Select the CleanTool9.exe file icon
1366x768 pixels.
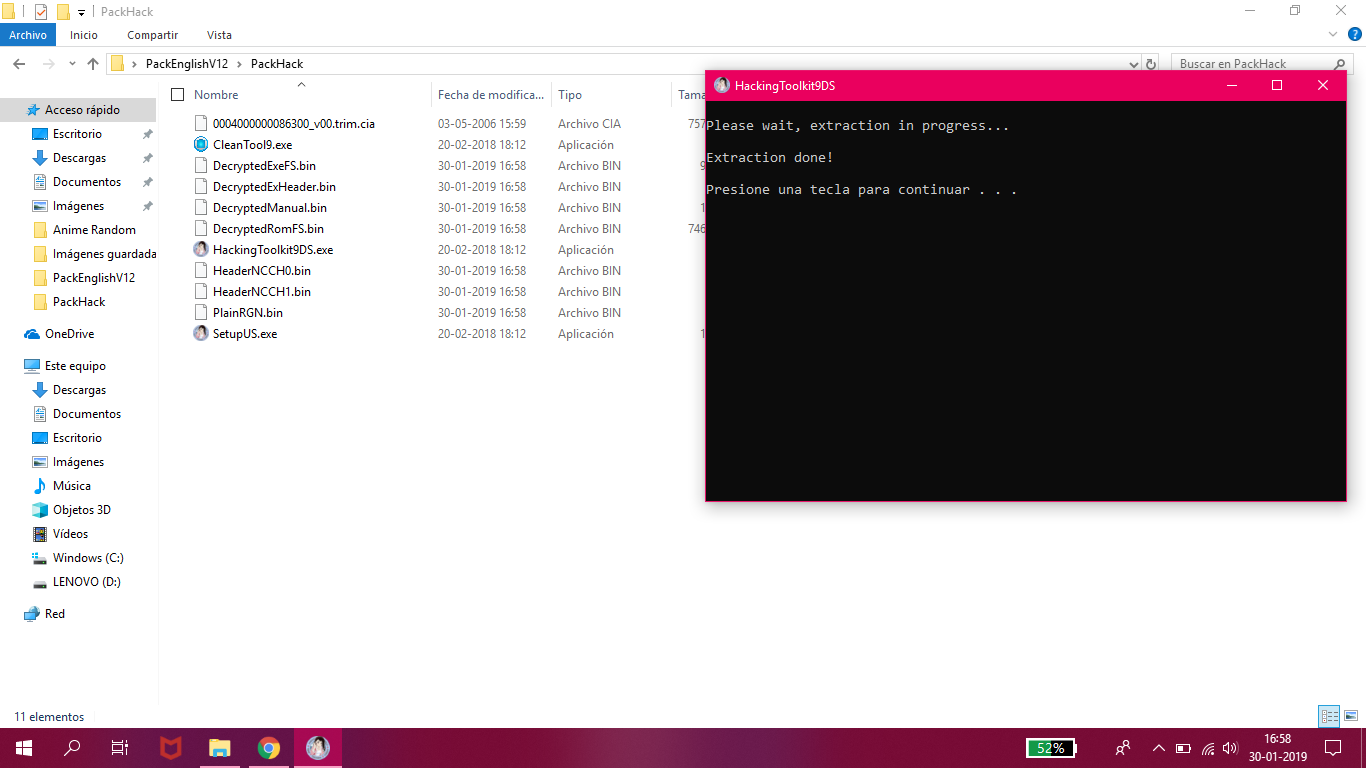click(x=201, y=145)
